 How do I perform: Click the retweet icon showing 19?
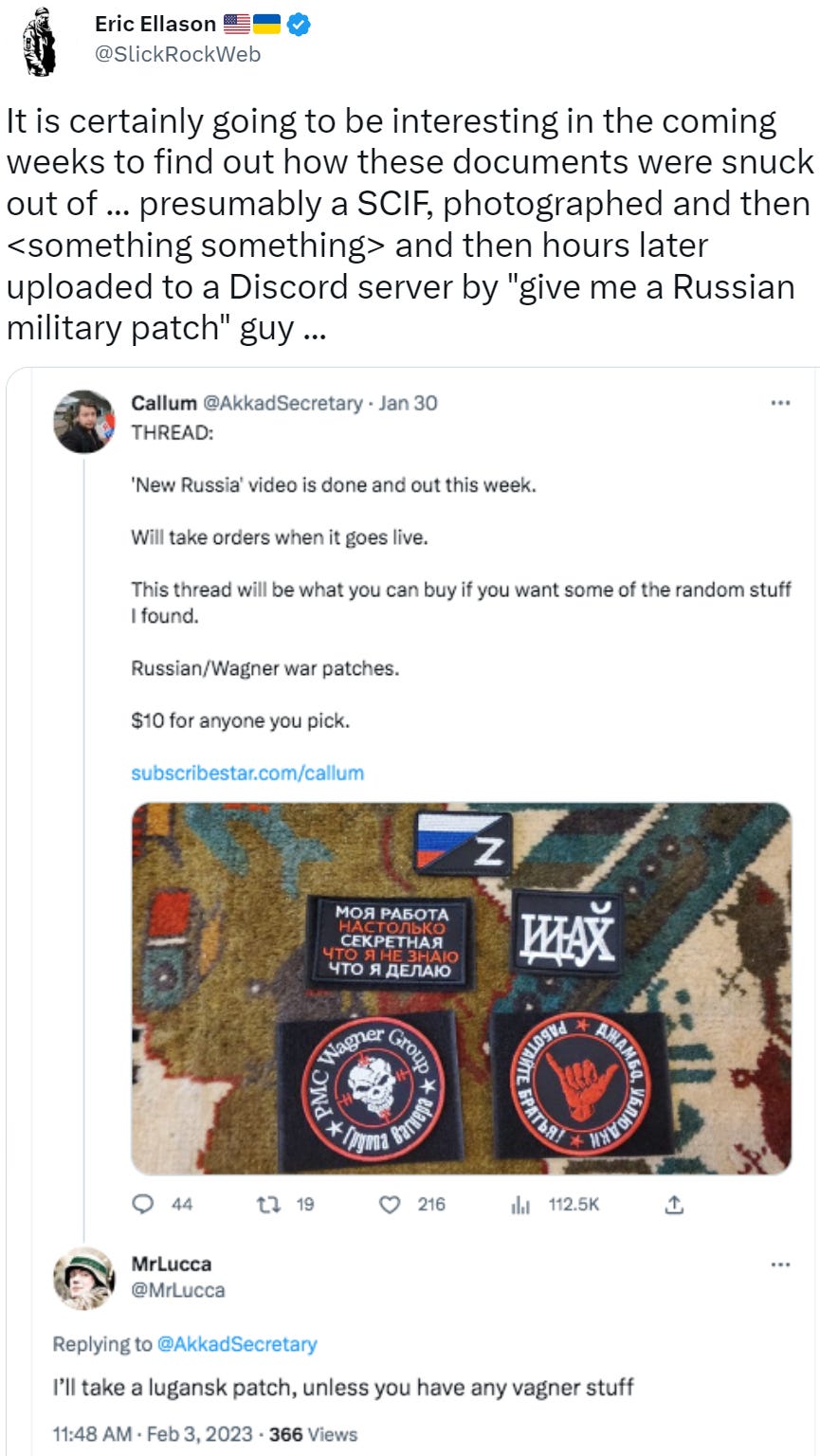coord(268,1204)
